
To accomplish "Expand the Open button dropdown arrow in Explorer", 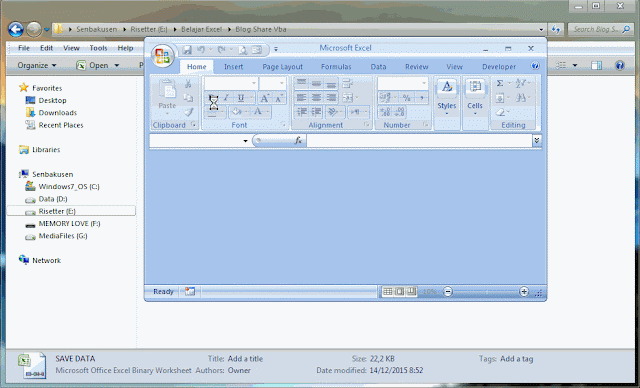I will pyautogui.click(x=117, y=65).
